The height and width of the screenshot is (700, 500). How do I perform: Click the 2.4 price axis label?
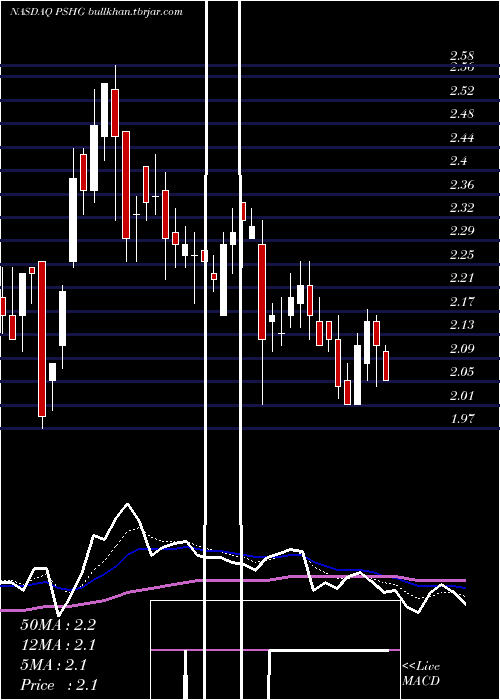(x=458, y=161)
